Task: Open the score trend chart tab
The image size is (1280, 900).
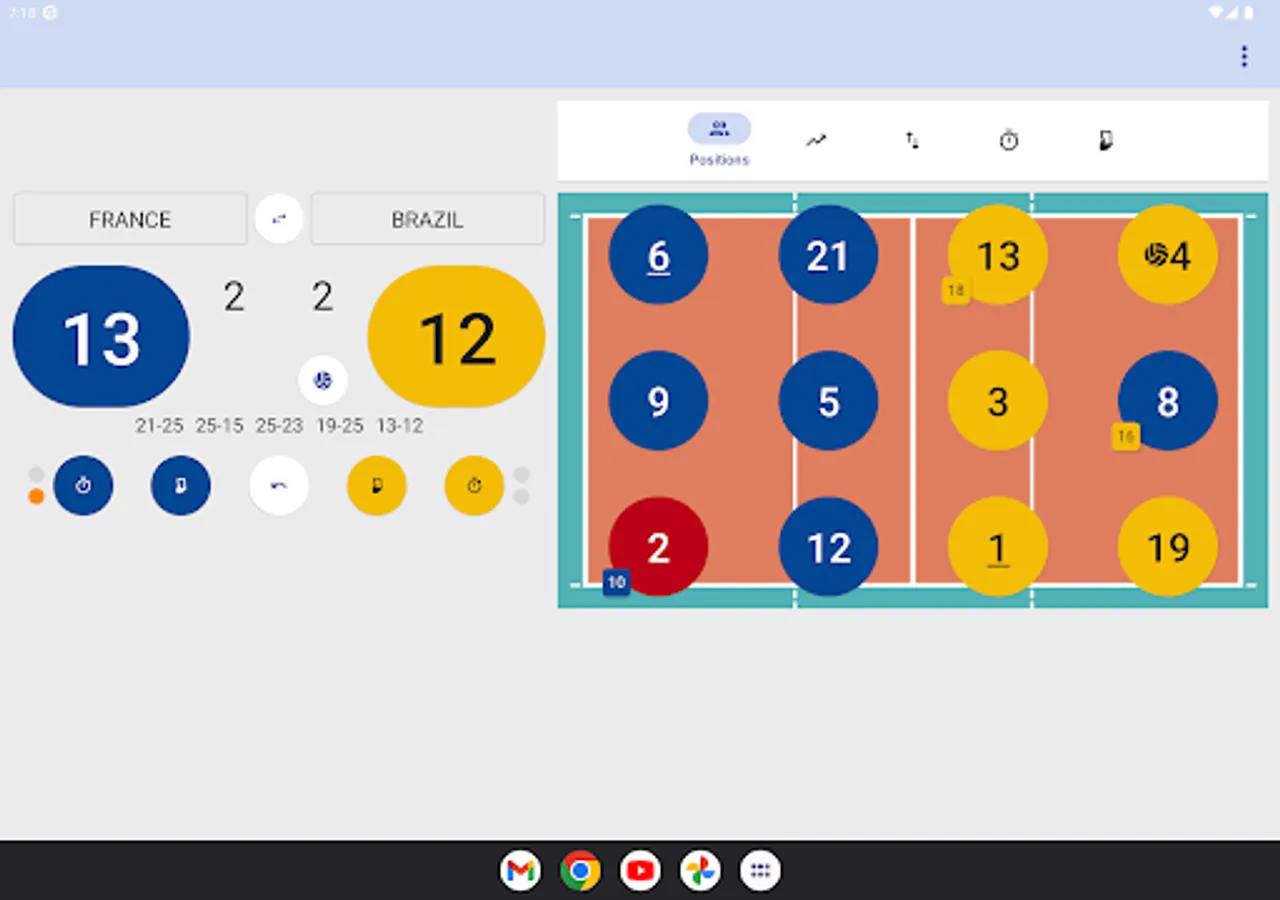Action: point(816,141)
